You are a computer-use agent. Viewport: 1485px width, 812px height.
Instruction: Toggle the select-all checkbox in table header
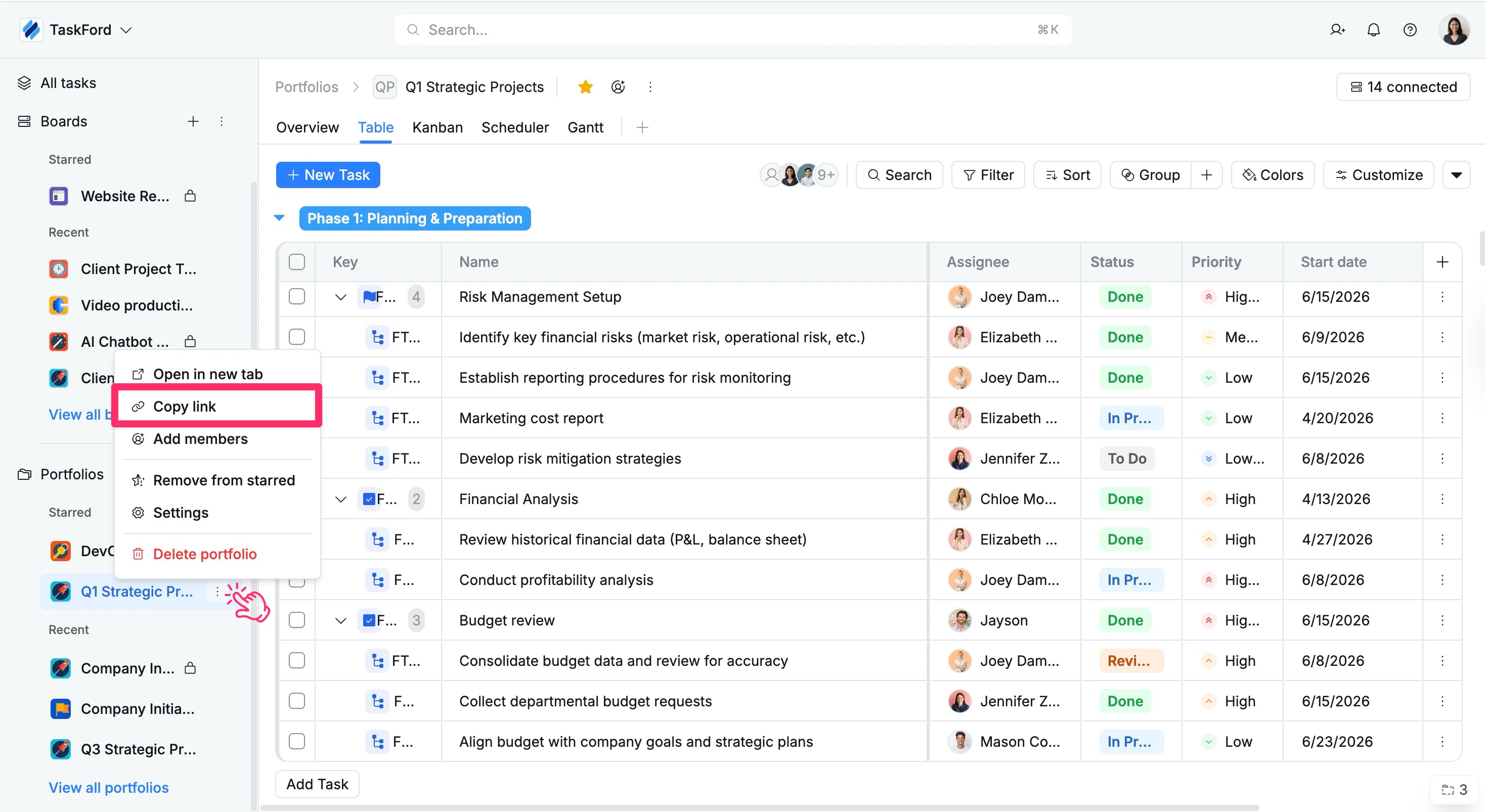click(x=297, y=262)
